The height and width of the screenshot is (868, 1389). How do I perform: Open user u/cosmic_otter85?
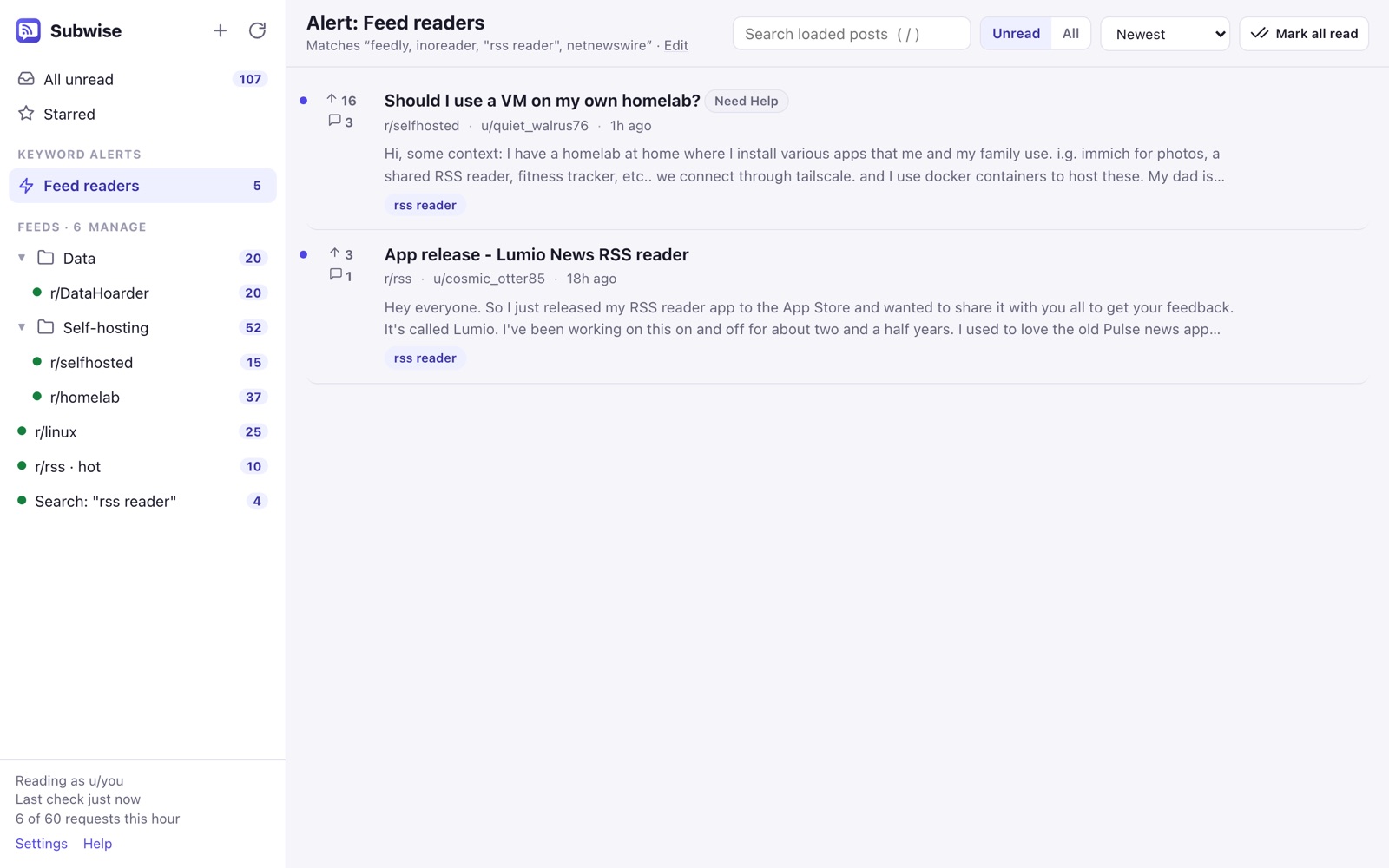coord(489,279)
